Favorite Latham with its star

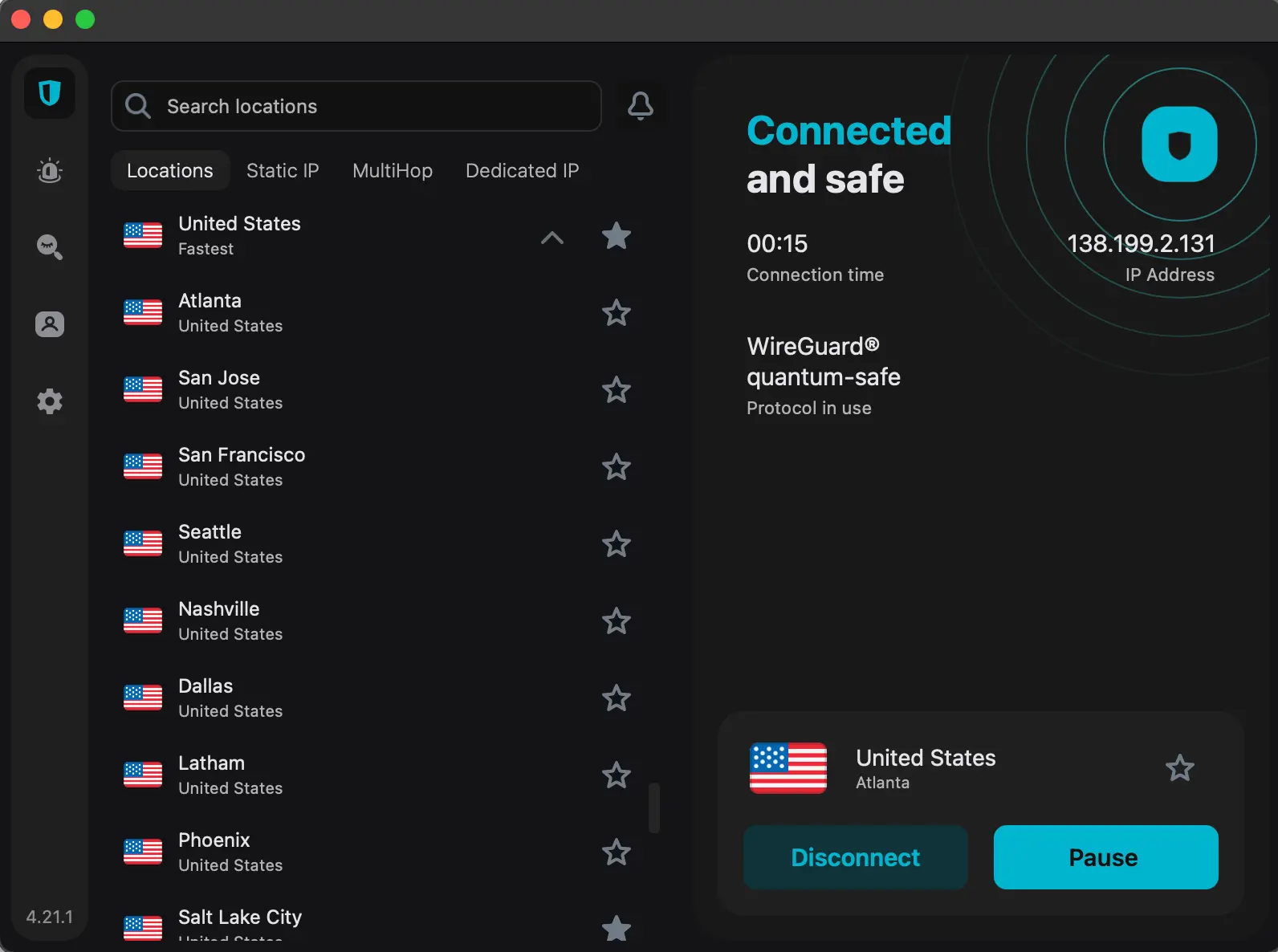pyautogui.click(x=617, y=775)
